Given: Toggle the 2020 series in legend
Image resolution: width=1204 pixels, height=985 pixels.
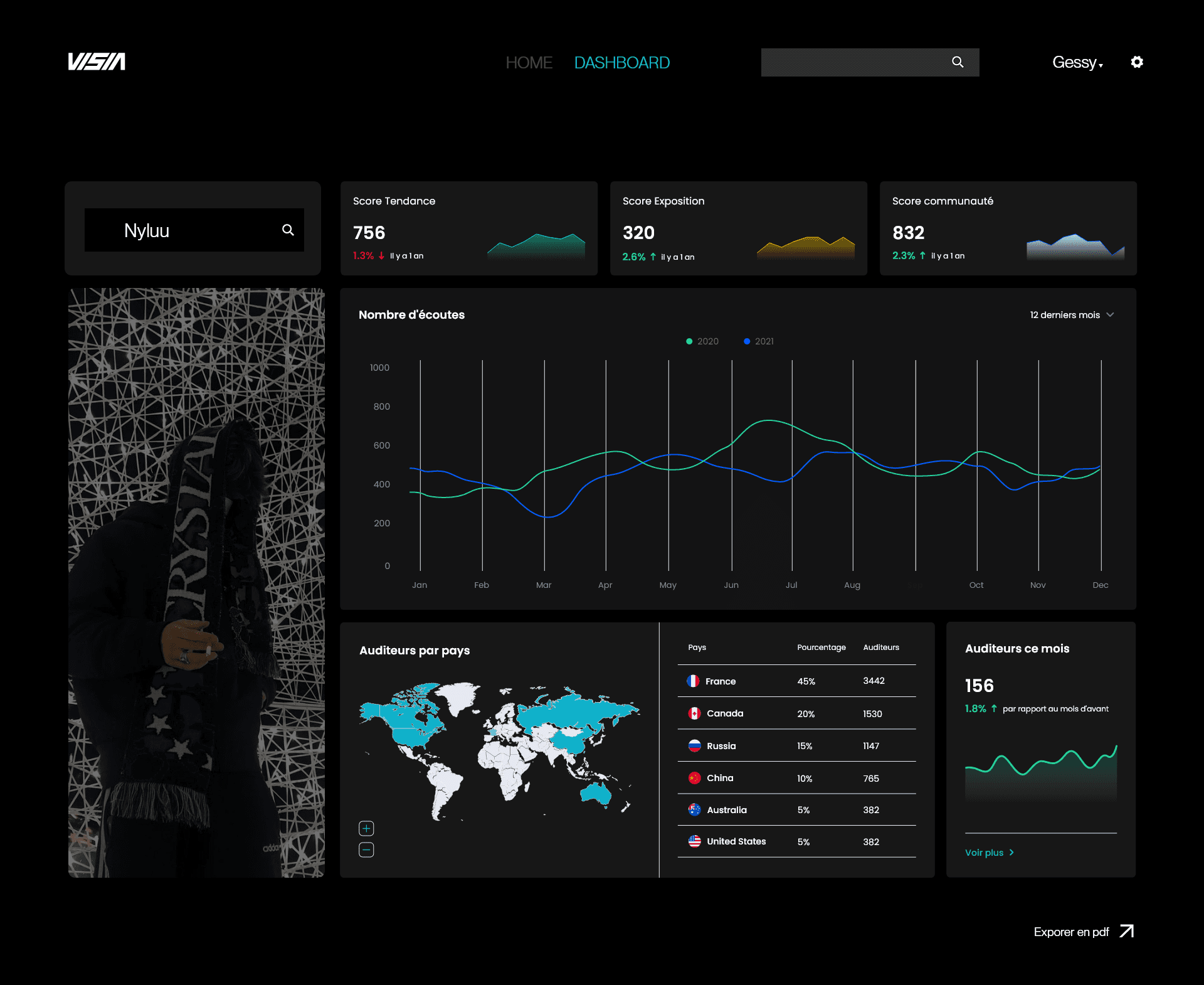Looking at the screenshot, I should coord(702,341).
